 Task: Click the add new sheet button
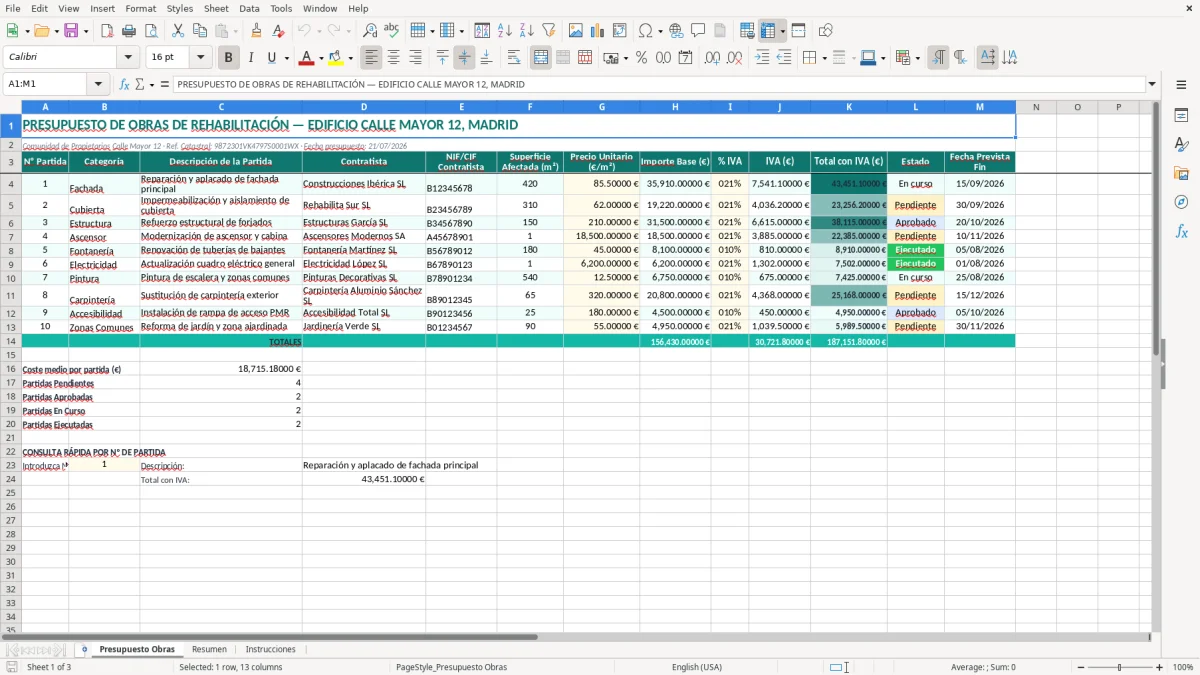point(85,649)
